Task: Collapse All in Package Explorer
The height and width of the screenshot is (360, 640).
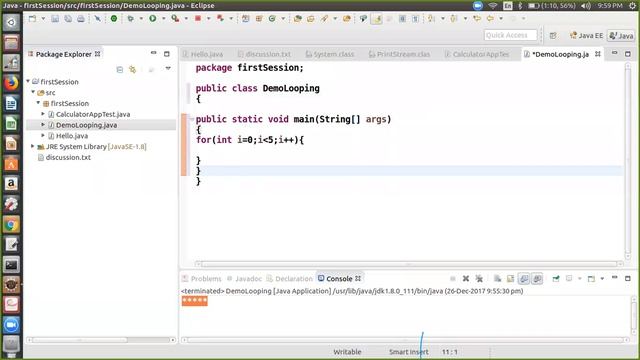Action: tap(120, 69)
